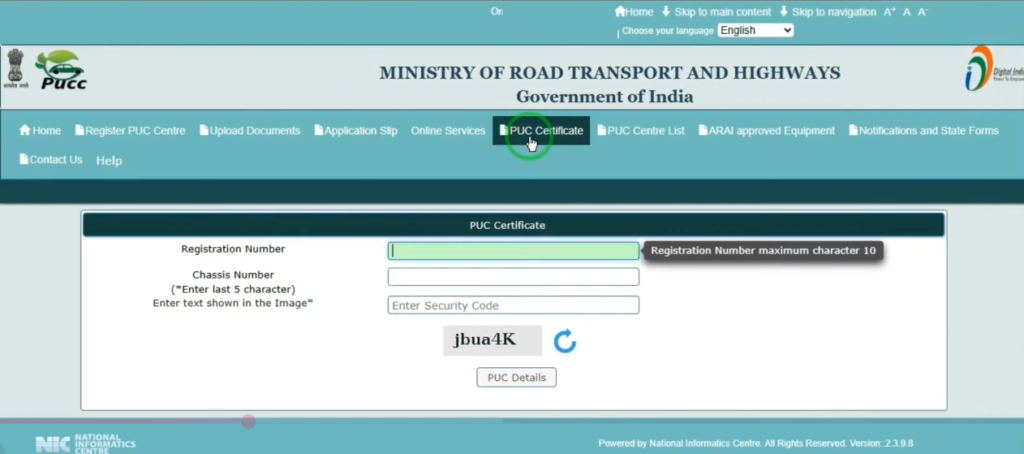Open Register PUC Centre menu
Screen dimensions: 1024x454
pyautogui.click(x=130, y=131)
